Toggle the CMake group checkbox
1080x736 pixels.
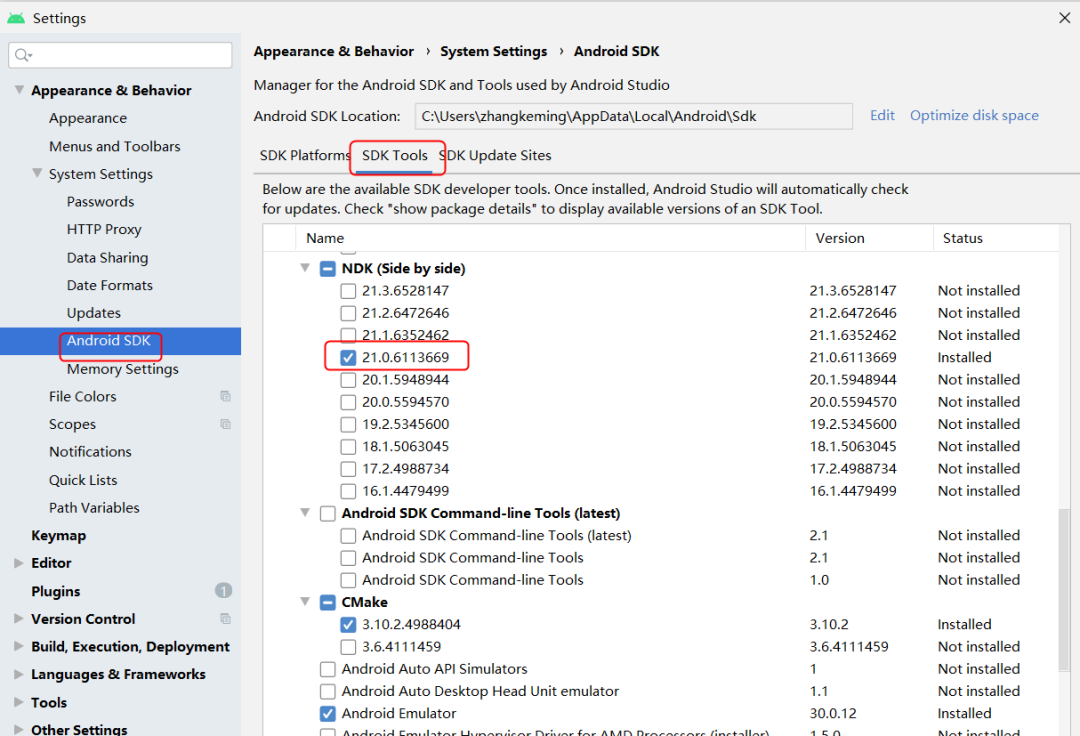coord(328,603)
